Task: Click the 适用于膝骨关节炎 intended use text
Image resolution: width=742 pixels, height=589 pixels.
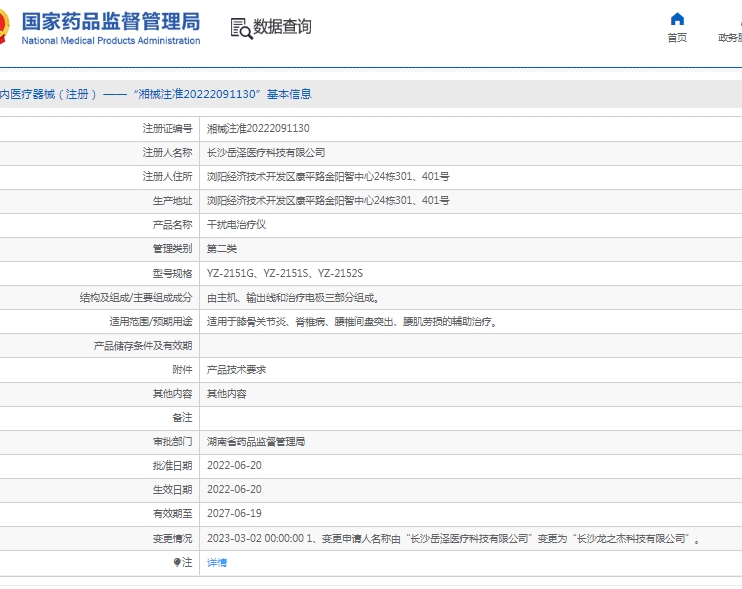Action: pos(352,322)
